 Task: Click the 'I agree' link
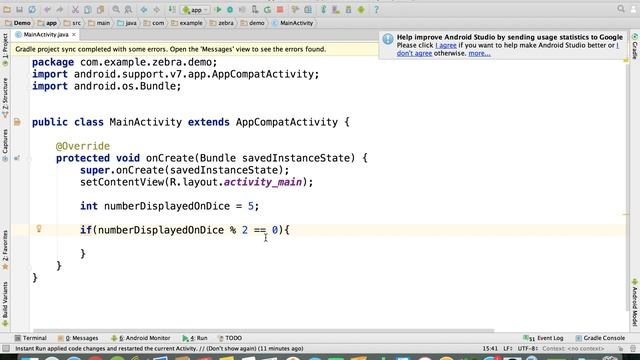click(446, 45)
